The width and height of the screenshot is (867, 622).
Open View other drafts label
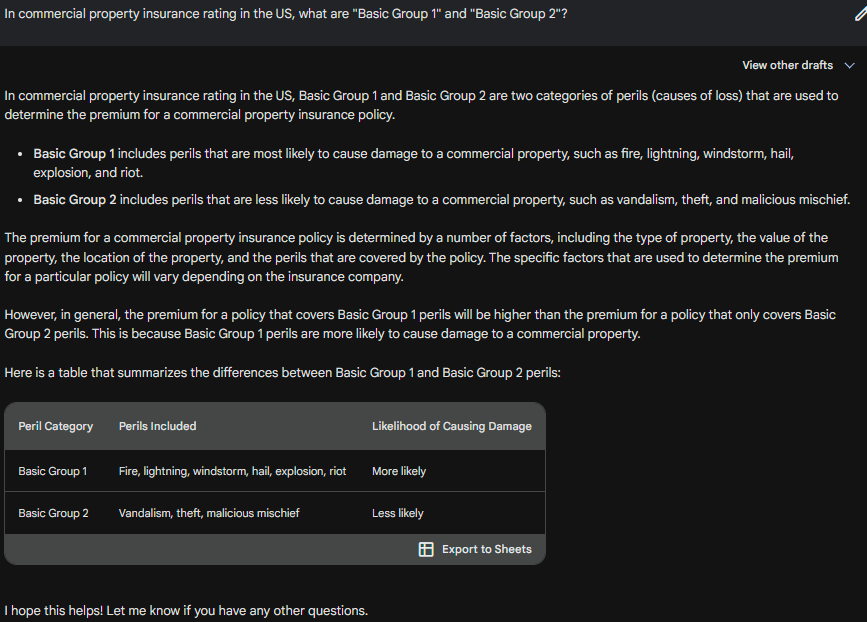pyautogui.click(x=787, y=65)
